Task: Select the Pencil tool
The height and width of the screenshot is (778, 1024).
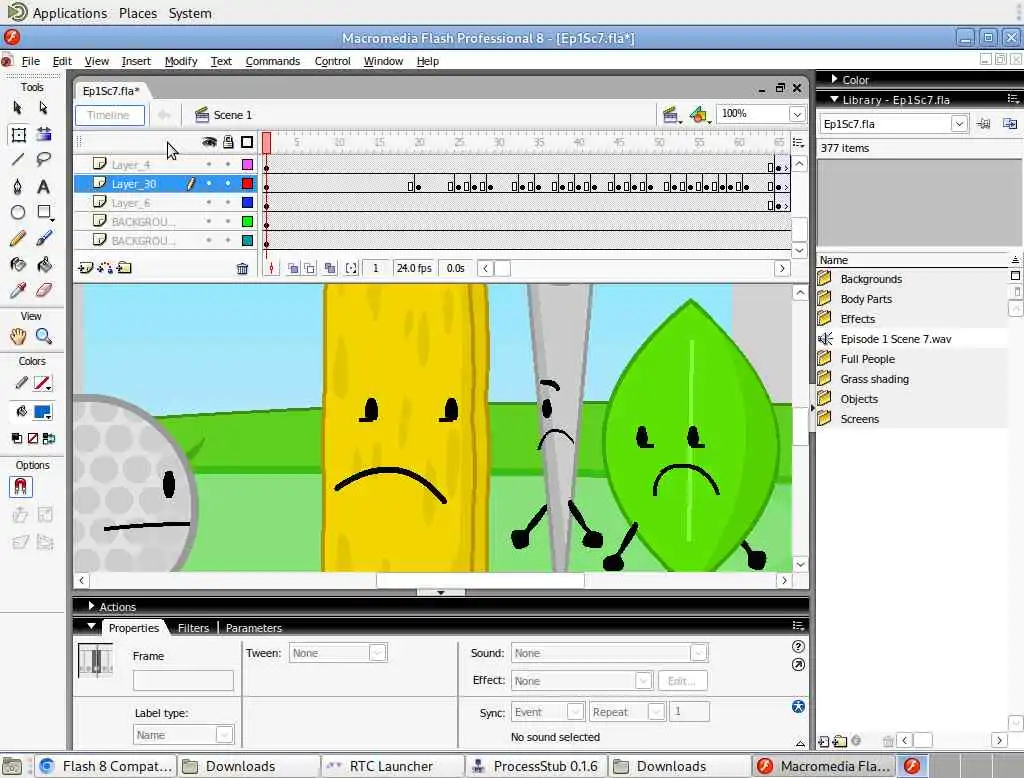Action: [x=18, y=238]
